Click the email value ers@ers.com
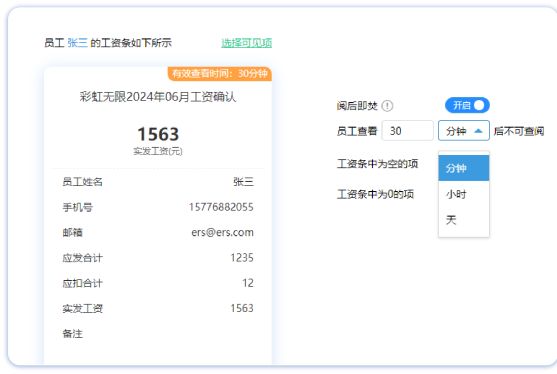 click(x=222, y=232)
